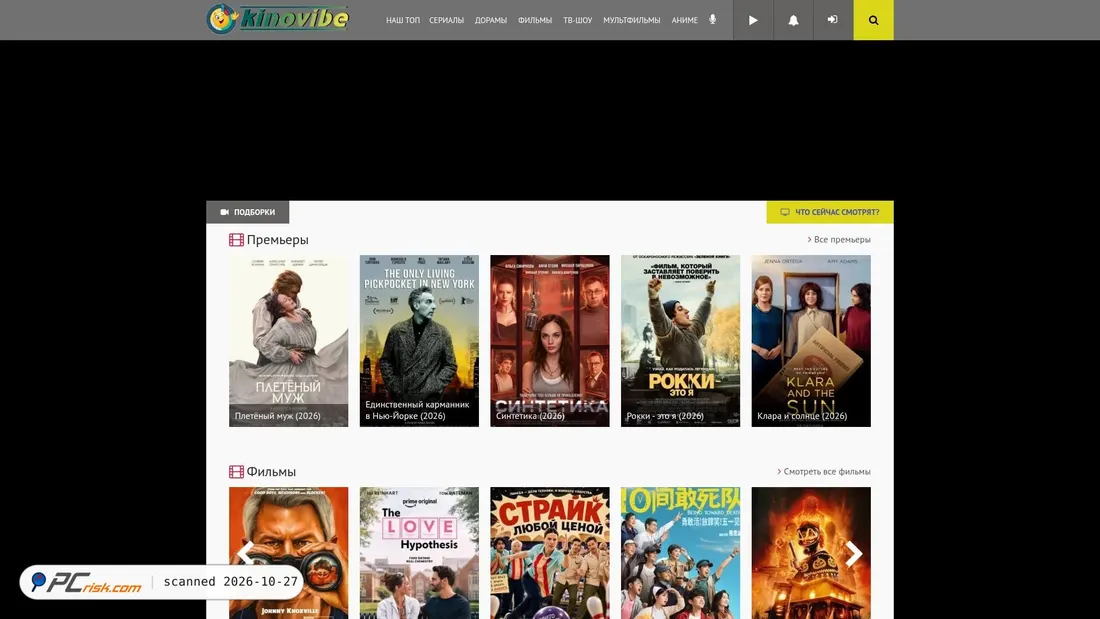Open the Клара и солнце (2026) poster
The image size is (1100, 619).
click(x=811, y=340)
